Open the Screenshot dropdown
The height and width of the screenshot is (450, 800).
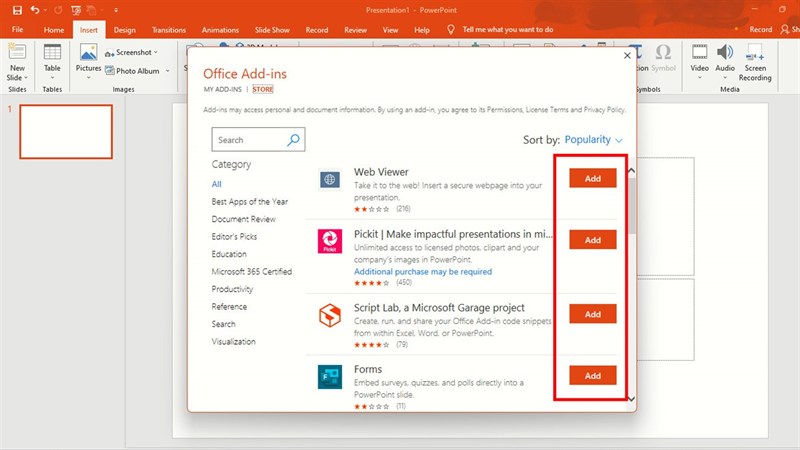[132, 52]
